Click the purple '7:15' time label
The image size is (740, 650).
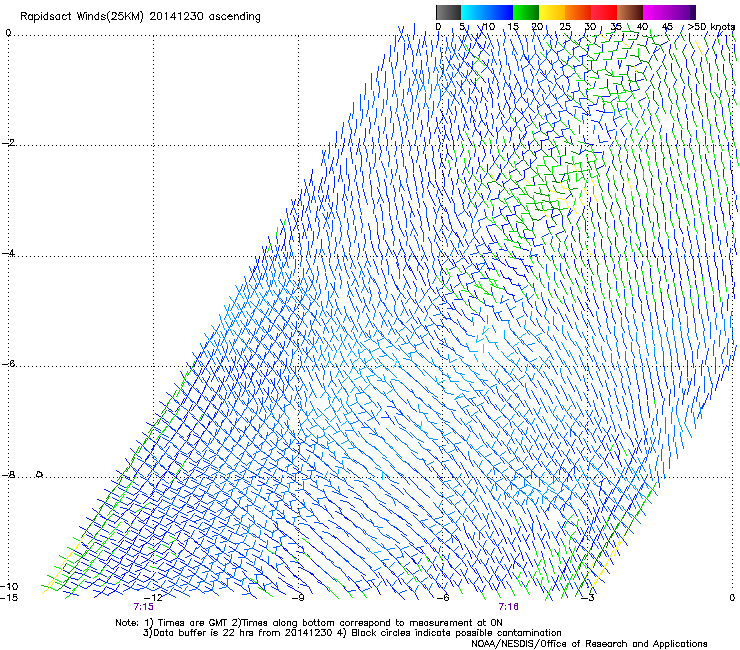(x=143, y=607)
